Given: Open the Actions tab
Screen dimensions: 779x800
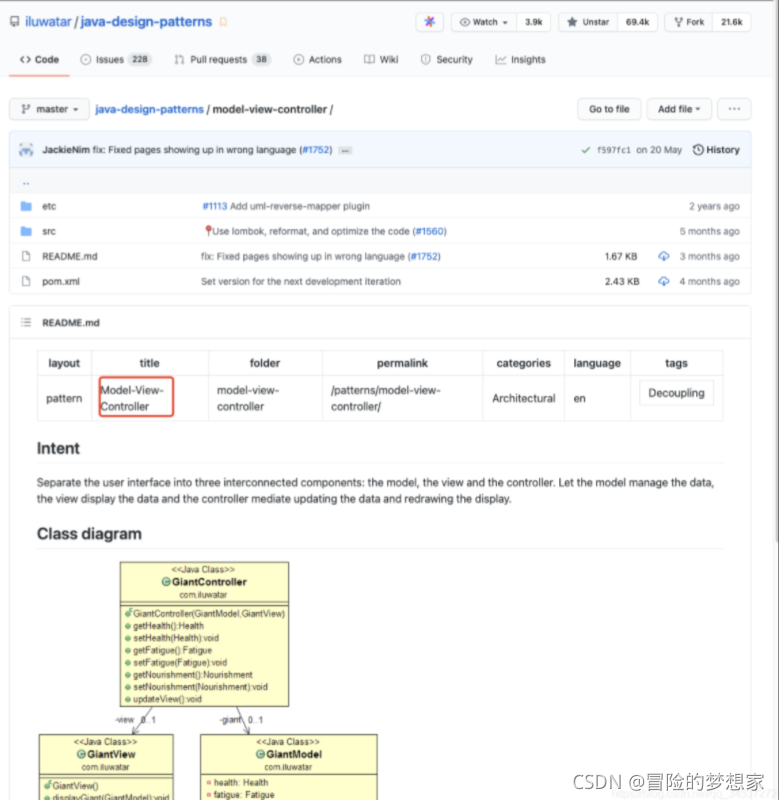Looking at the screenshot, I should [317, 60].
